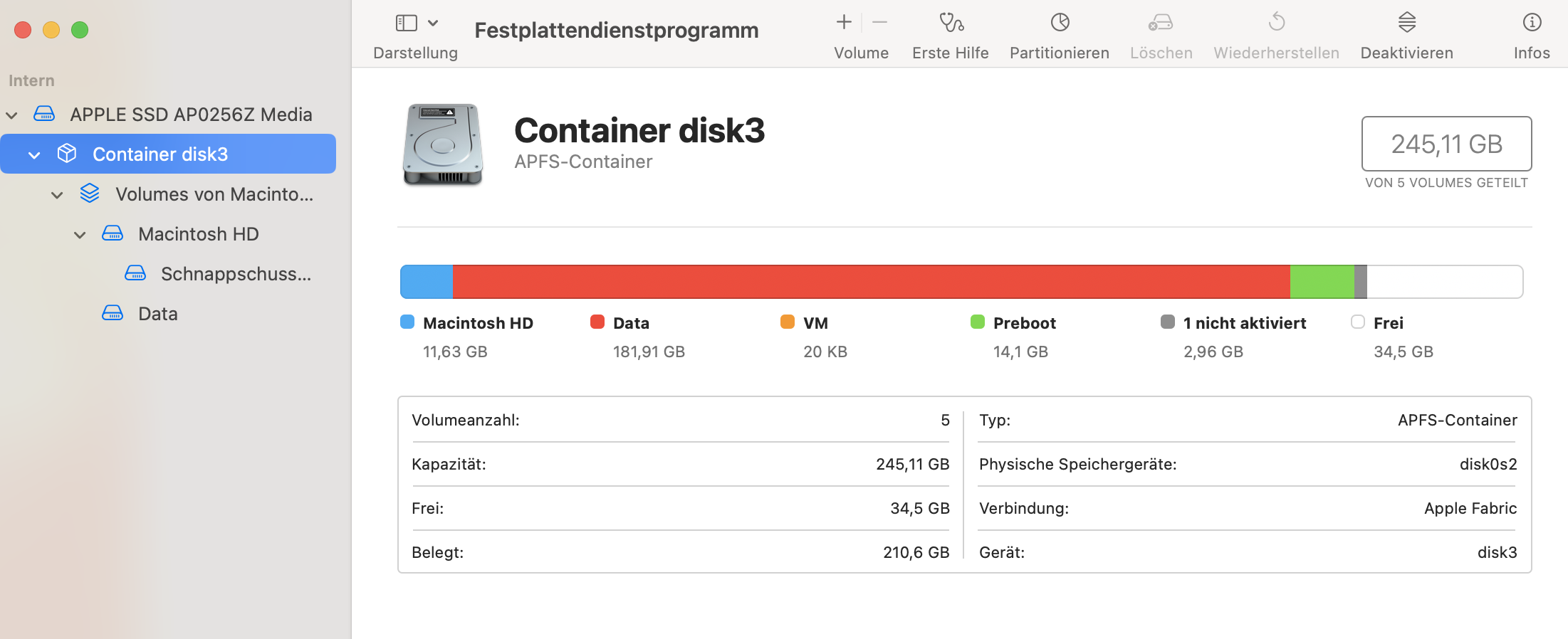1568x639 pixels.
Task: Add a volume with the plus icon
Action: click(844, 23)
